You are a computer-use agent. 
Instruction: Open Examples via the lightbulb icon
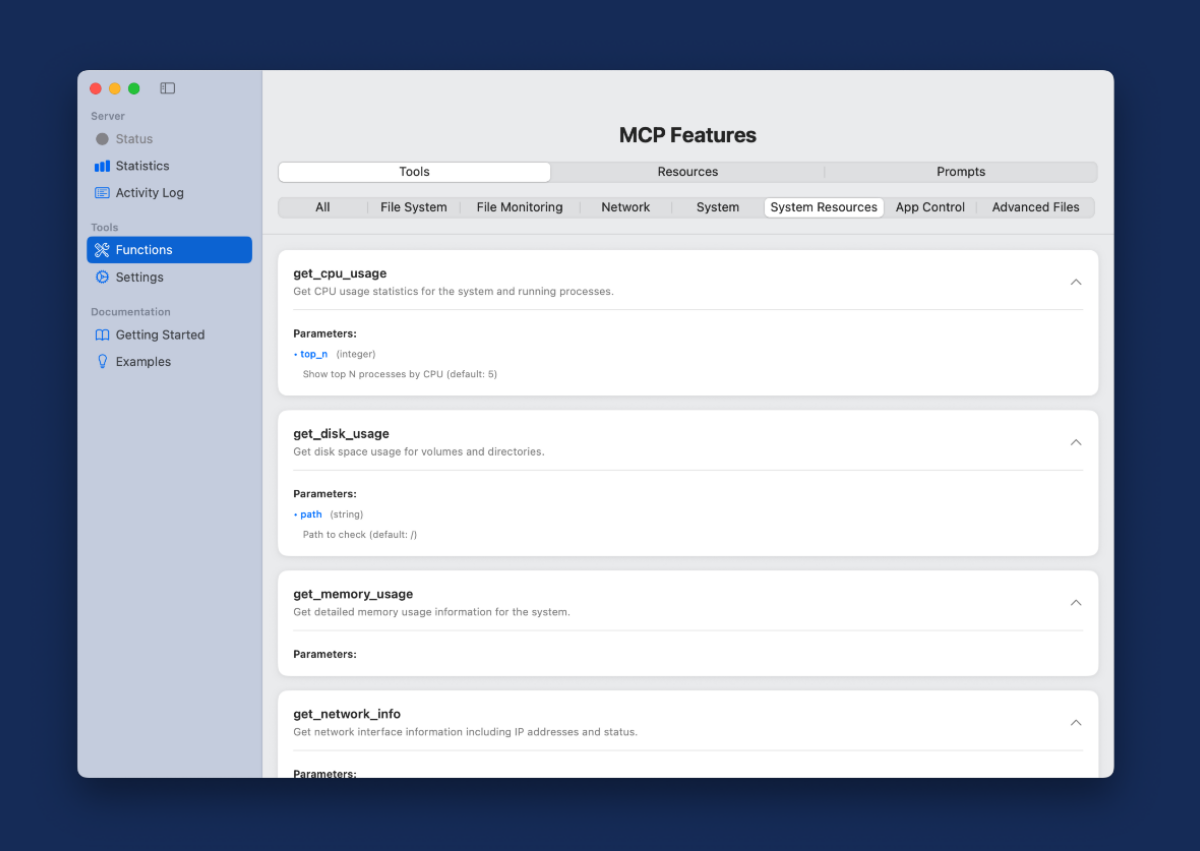(x=102, y=362)
